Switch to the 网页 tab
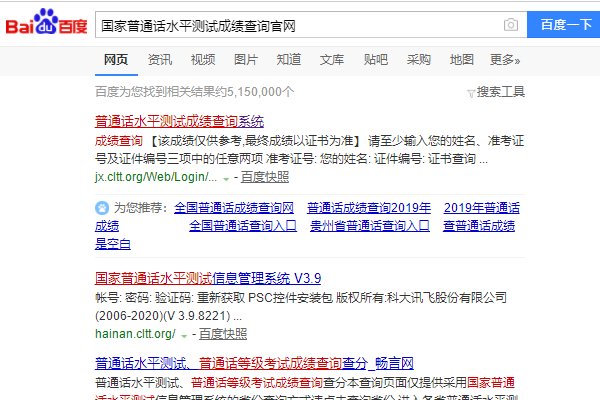Screen dimensions: 600x400 (116, 60)
